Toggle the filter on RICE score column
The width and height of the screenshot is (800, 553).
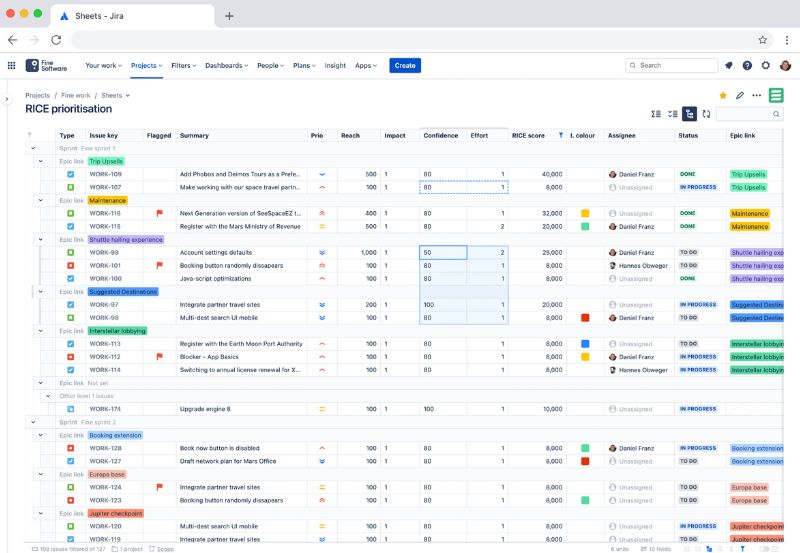coord(560,135)
